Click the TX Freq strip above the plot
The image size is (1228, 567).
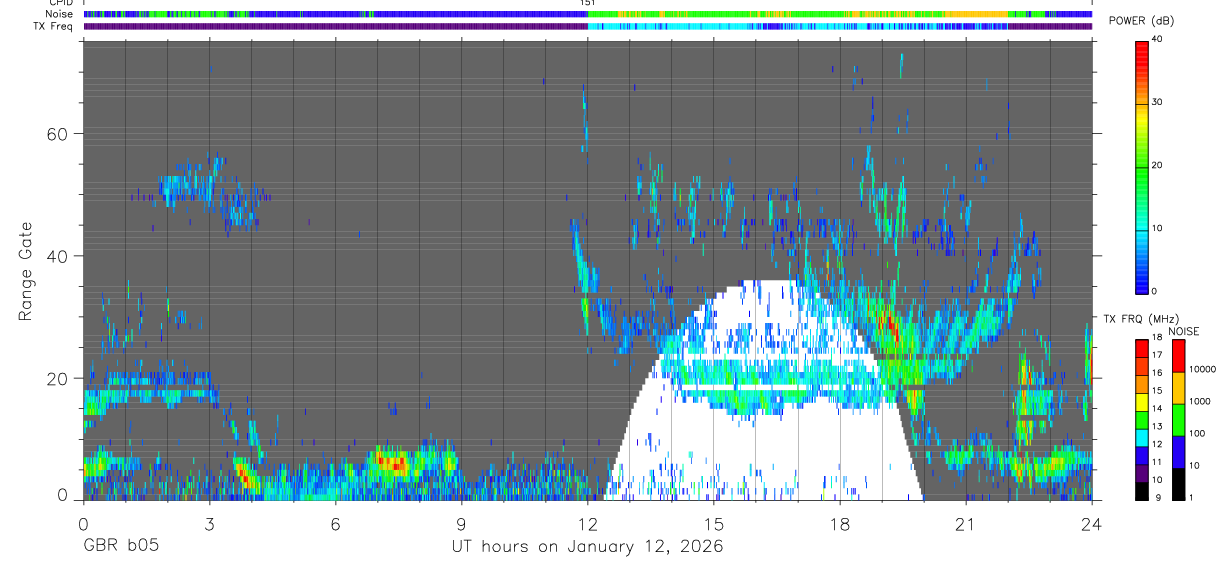coord(587,27)
